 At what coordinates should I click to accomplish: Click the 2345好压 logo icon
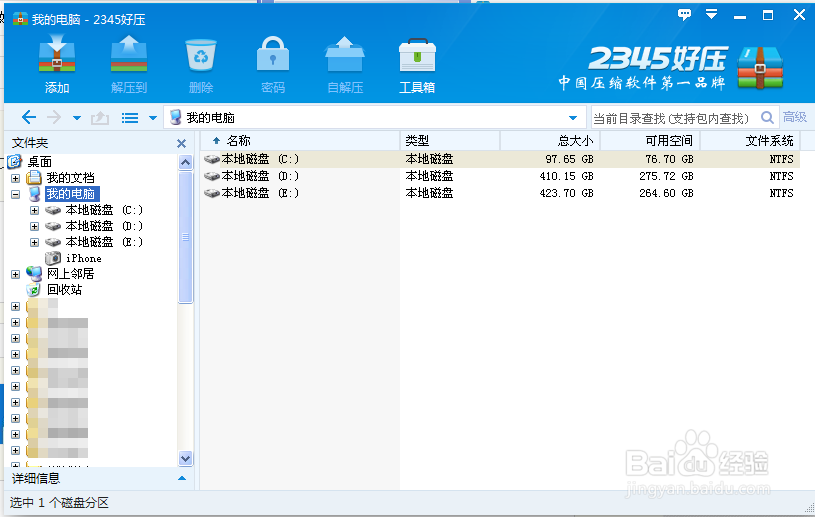760,68
